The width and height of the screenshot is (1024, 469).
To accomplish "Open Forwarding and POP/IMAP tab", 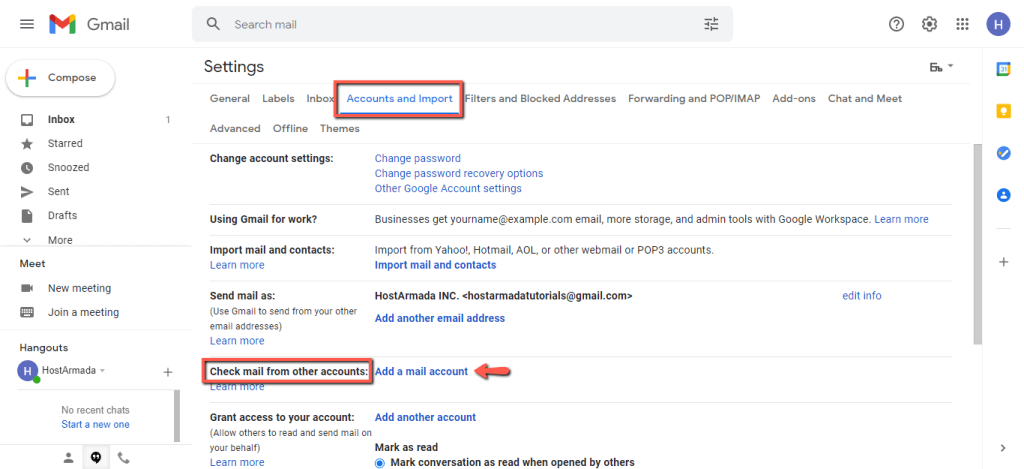I will (x=694, y=99).
